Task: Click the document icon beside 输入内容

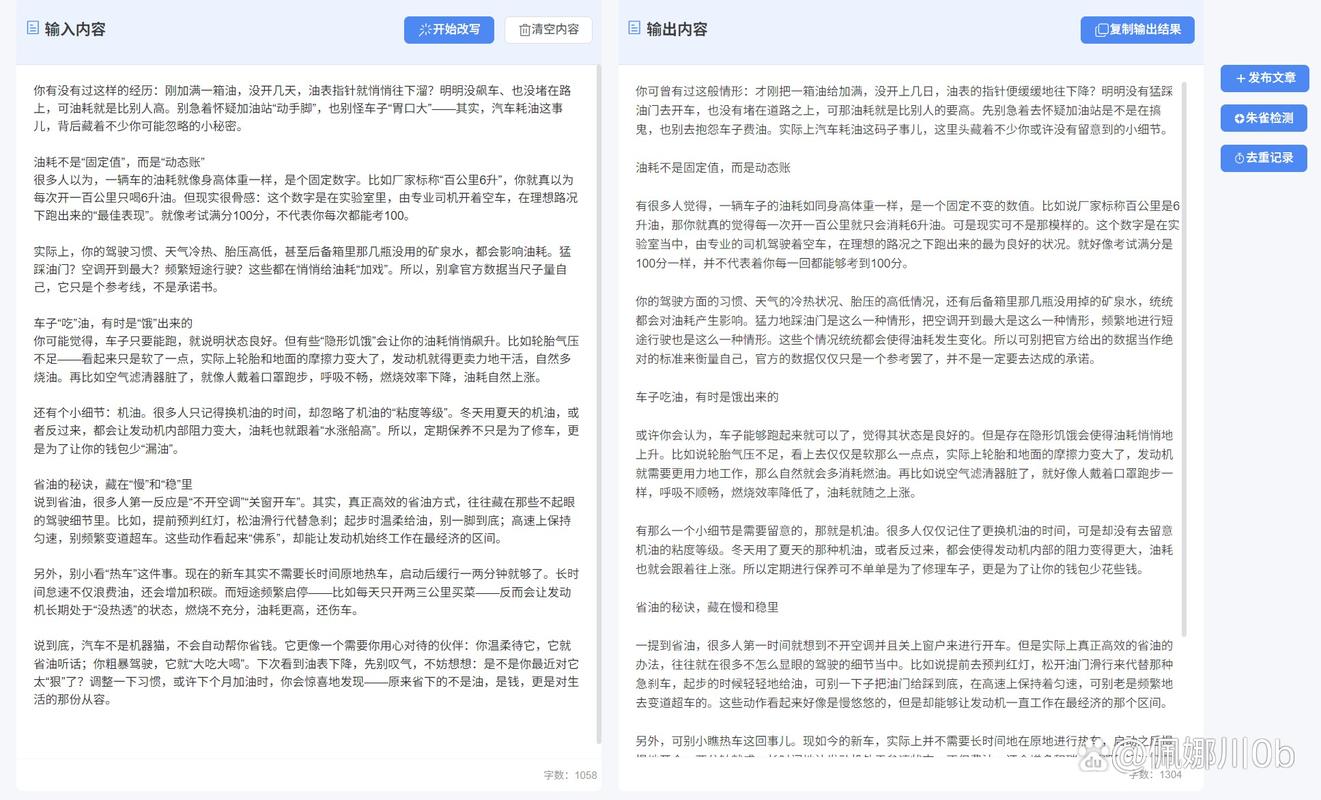Action: tap(33, 28)
